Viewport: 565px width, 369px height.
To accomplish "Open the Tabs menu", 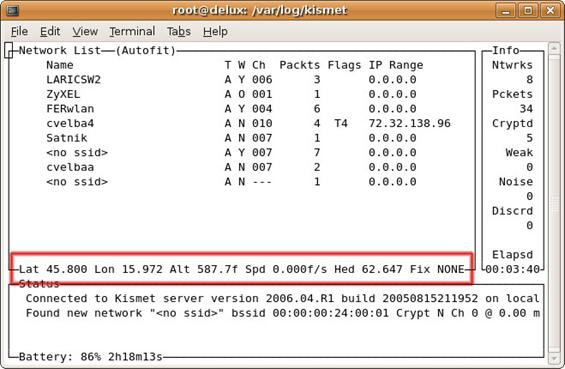I will (179, 32).
